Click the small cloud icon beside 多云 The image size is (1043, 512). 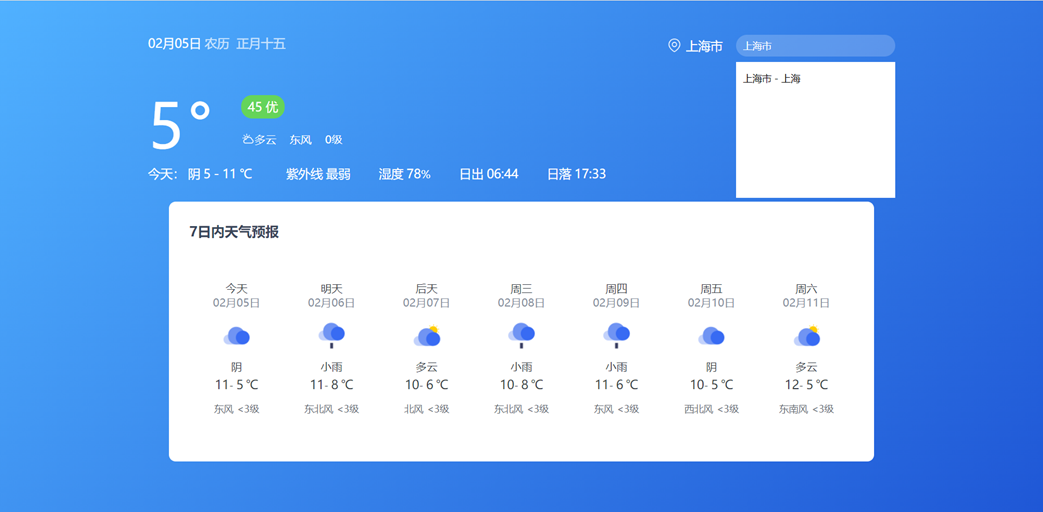pos(247,140)
